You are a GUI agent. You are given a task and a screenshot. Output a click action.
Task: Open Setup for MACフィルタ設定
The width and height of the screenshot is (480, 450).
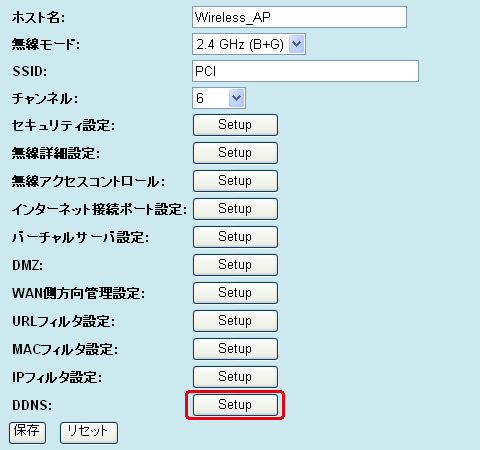pyautogui.click(x=235, y=349)
